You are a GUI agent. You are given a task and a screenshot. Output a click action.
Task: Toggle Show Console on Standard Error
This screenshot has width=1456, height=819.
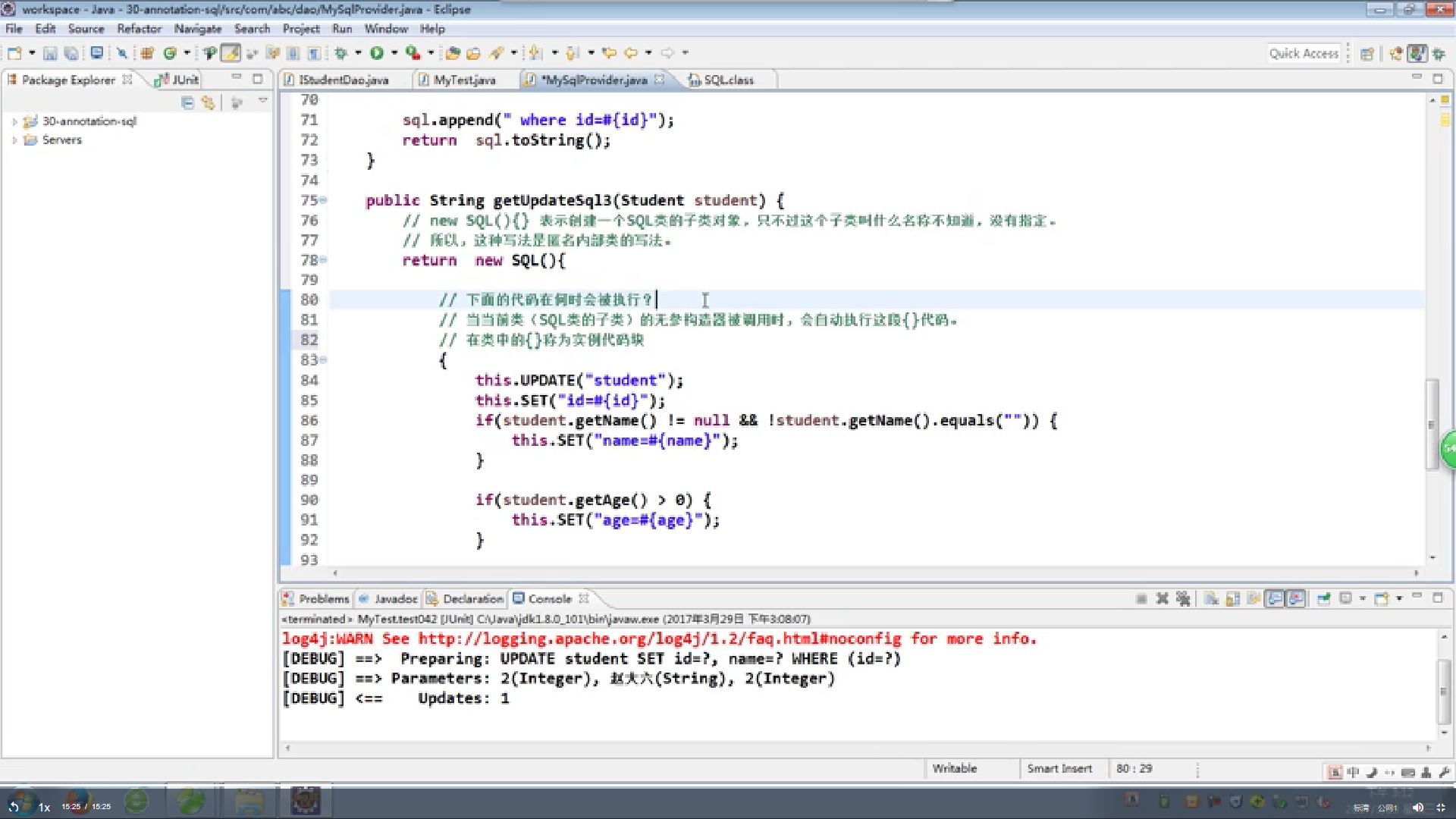click(x=1297, y=599)
